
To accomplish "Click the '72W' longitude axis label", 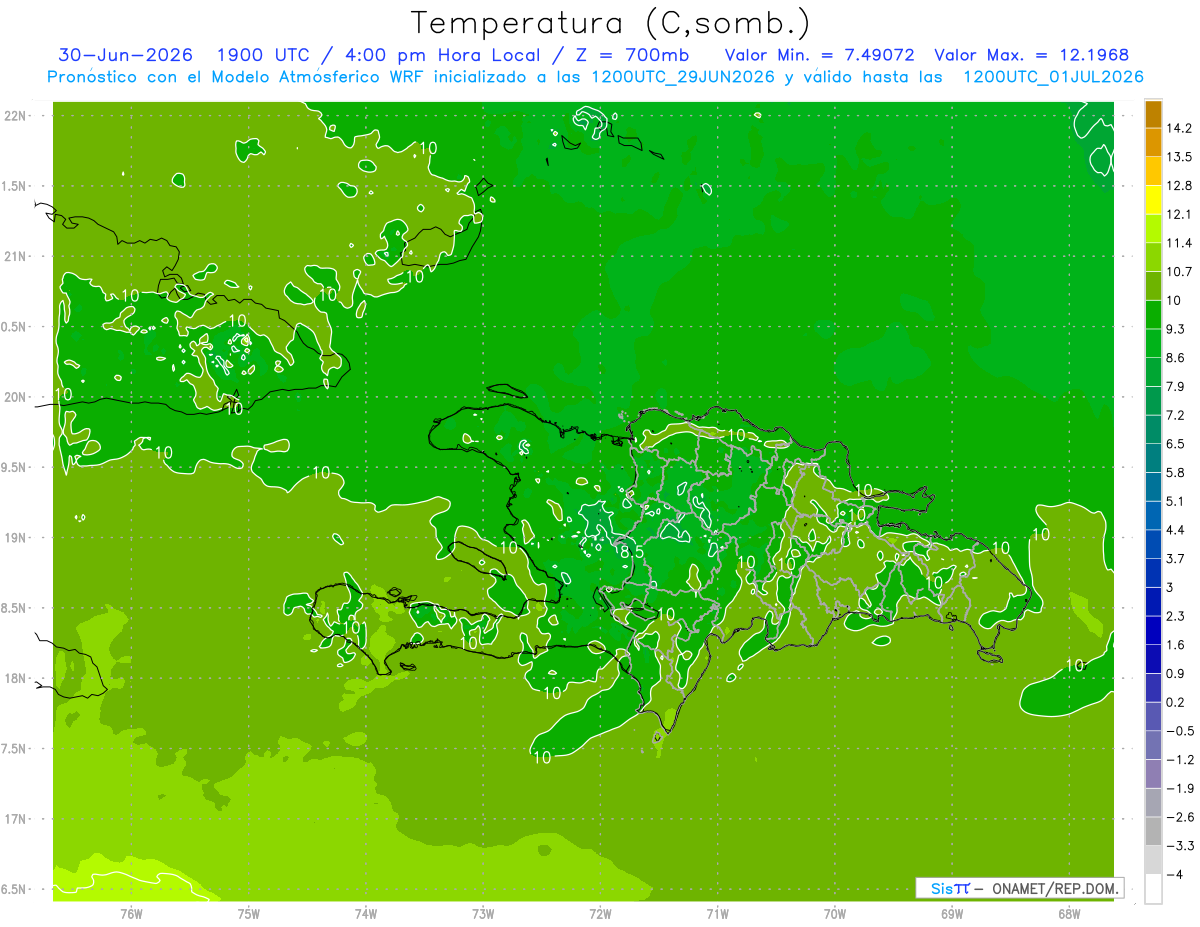I will click(600, 913).
